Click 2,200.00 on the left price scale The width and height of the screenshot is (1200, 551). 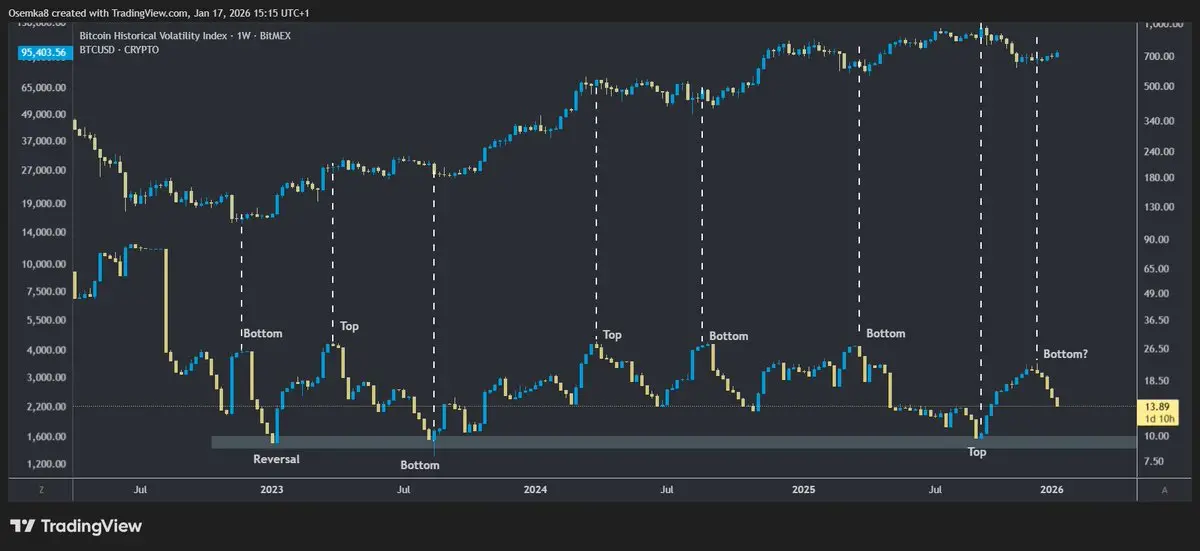click(x=46, y=408)
